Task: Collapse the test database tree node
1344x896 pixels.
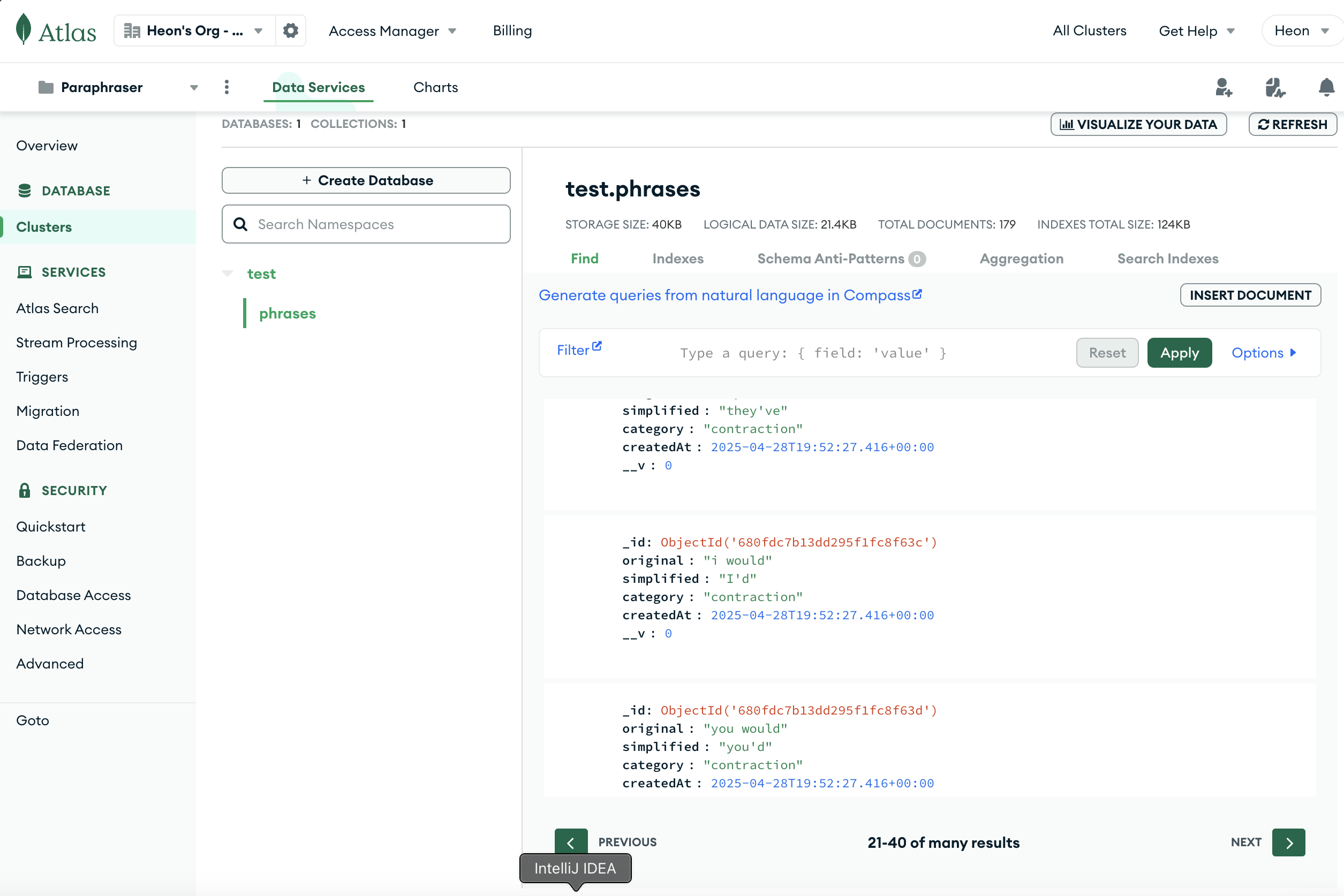Action: pos(228,274)
